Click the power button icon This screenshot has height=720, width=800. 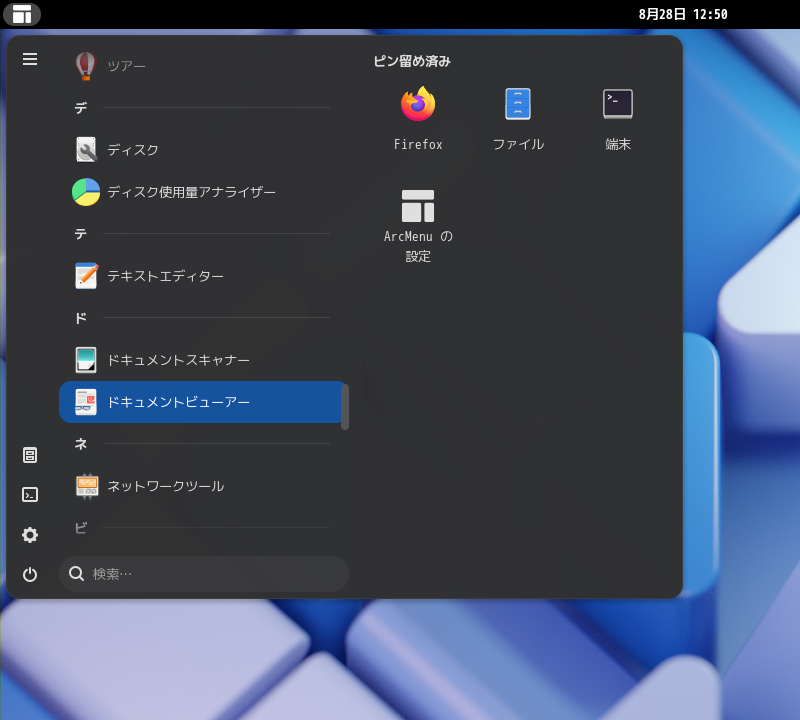coord(30,575)
